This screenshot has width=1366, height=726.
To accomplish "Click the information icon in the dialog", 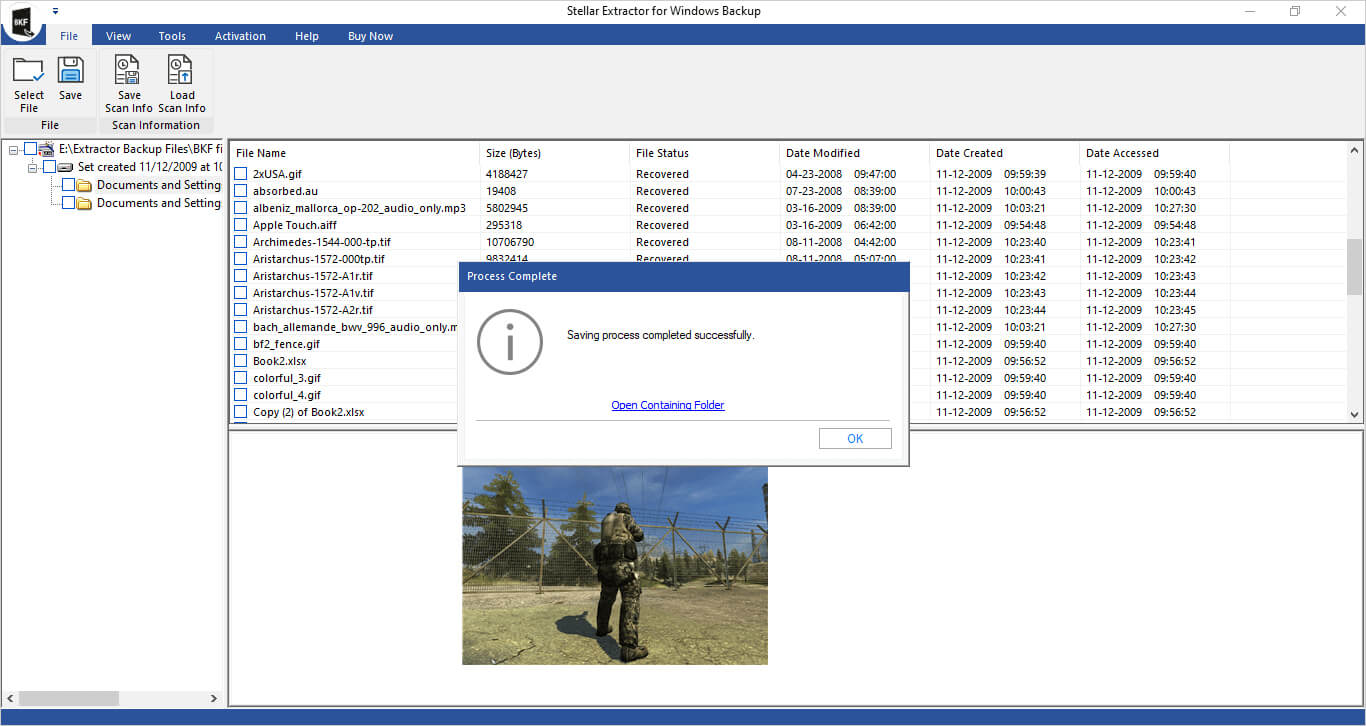I will (x=510, y=342).
